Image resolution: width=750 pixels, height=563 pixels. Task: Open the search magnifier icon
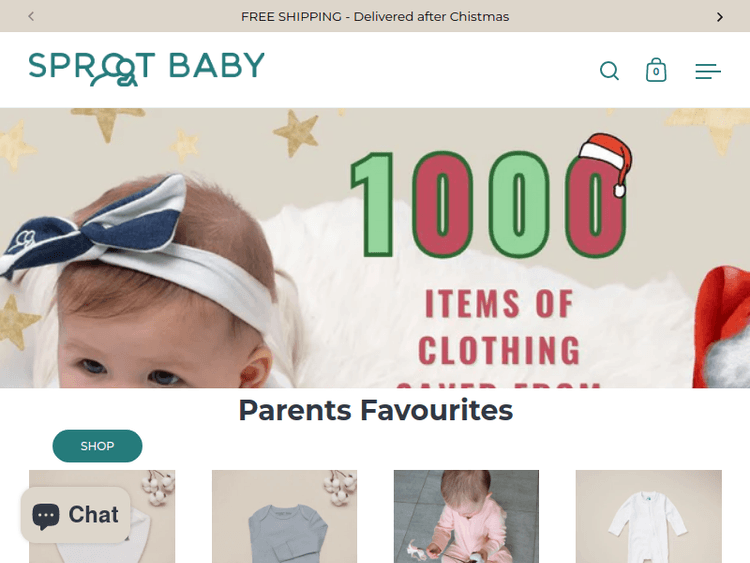click(609, 71)
